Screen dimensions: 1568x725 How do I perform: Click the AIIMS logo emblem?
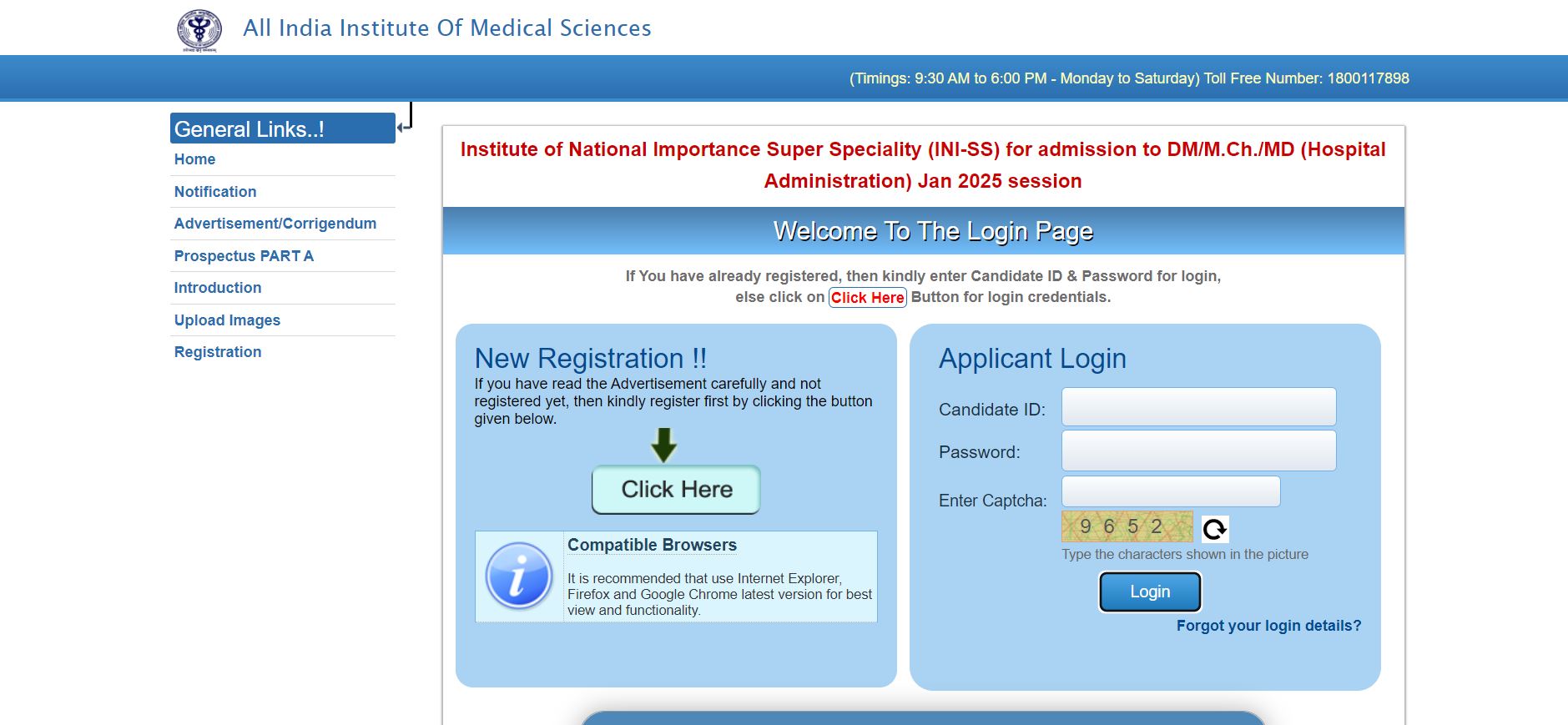tap(199, 30)
